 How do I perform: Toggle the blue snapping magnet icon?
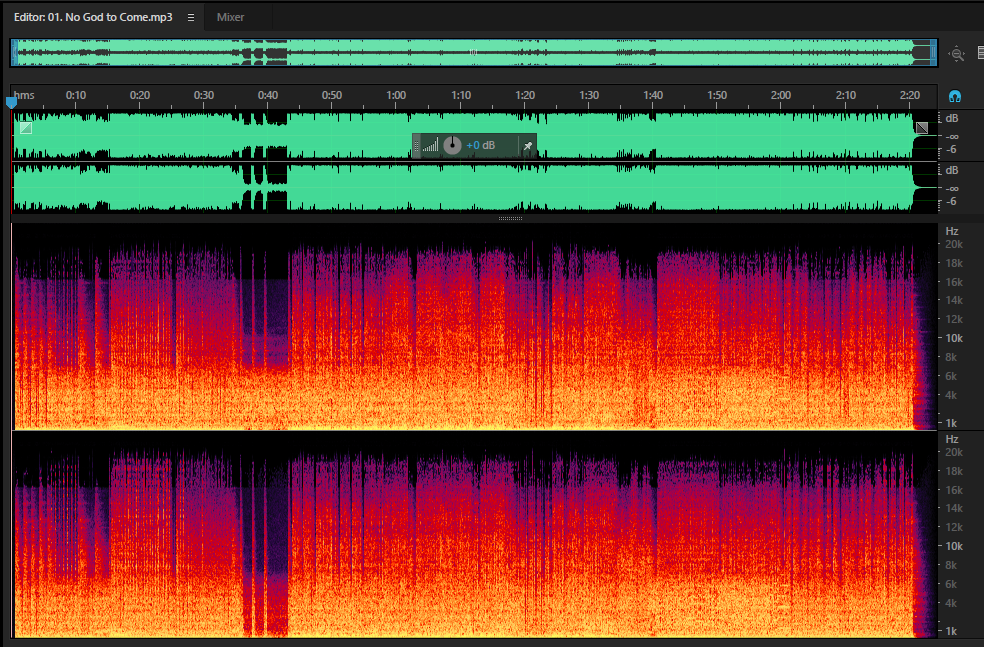pos(955,96)
